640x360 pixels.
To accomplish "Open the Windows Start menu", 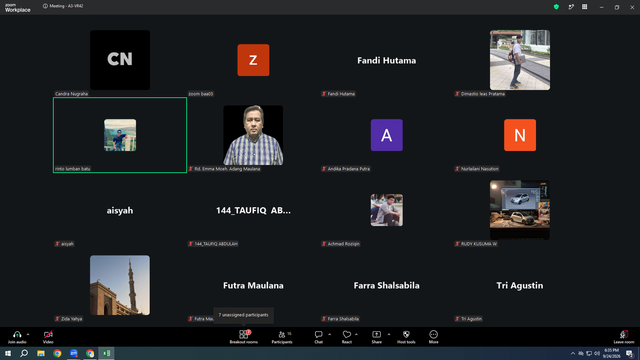I will click(8, 353).
